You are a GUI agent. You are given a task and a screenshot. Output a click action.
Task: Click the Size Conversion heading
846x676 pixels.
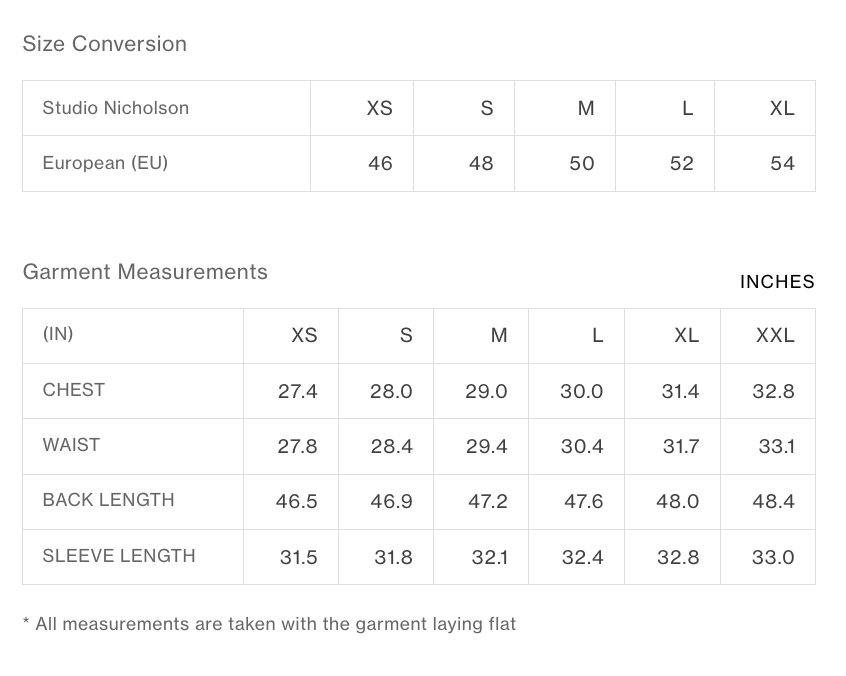(105, 44)
